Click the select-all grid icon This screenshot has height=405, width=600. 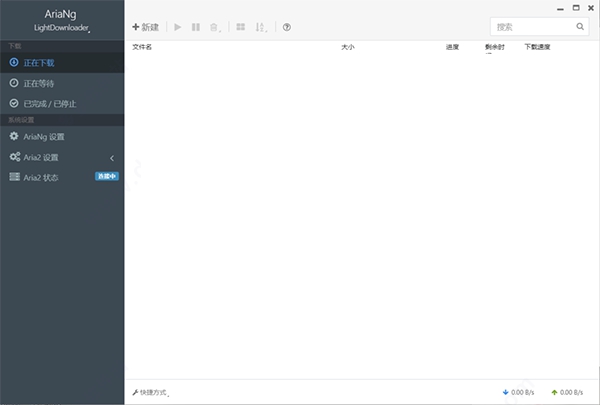(241, 27)
